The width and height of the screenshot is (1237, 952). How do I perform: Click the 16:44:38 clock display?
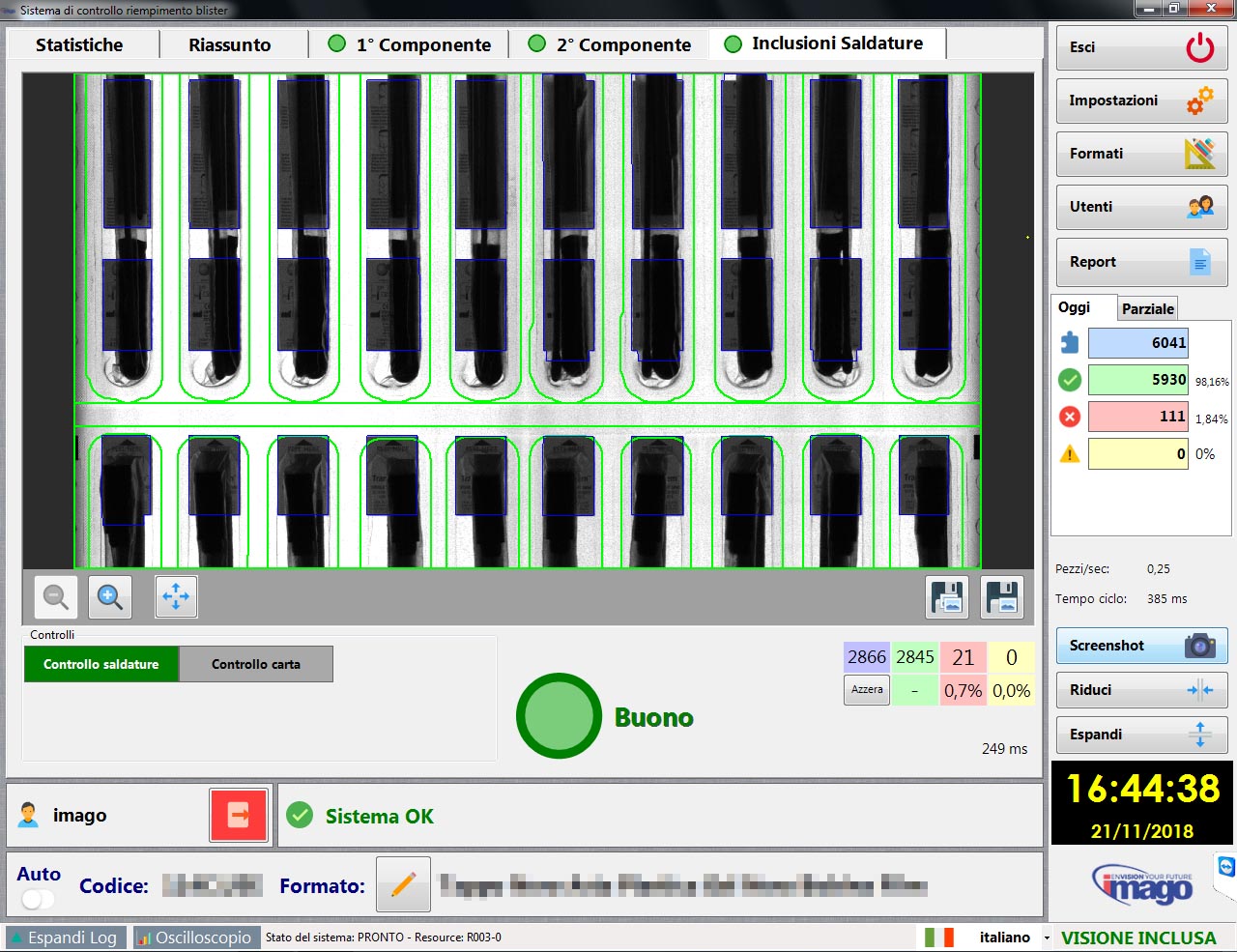coord(1142,789)
